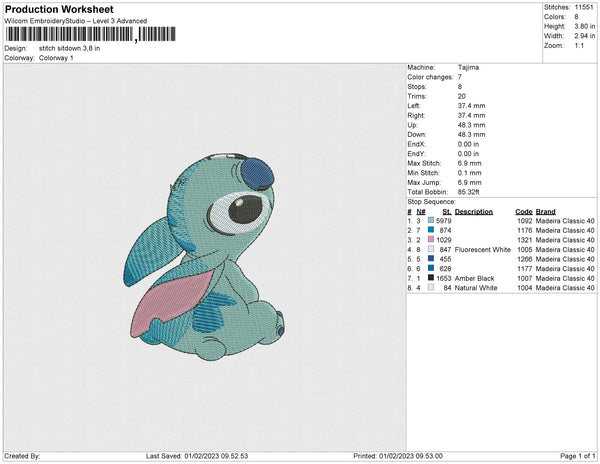Select the blue swatch for code 1176

coord(431,230)
